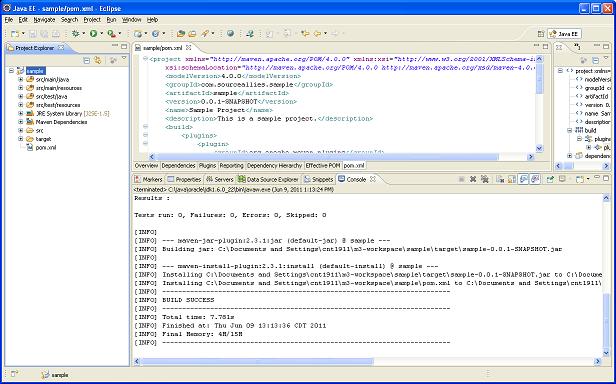
Task: Open the Open Console dropdown arrow
Action: 588,179
